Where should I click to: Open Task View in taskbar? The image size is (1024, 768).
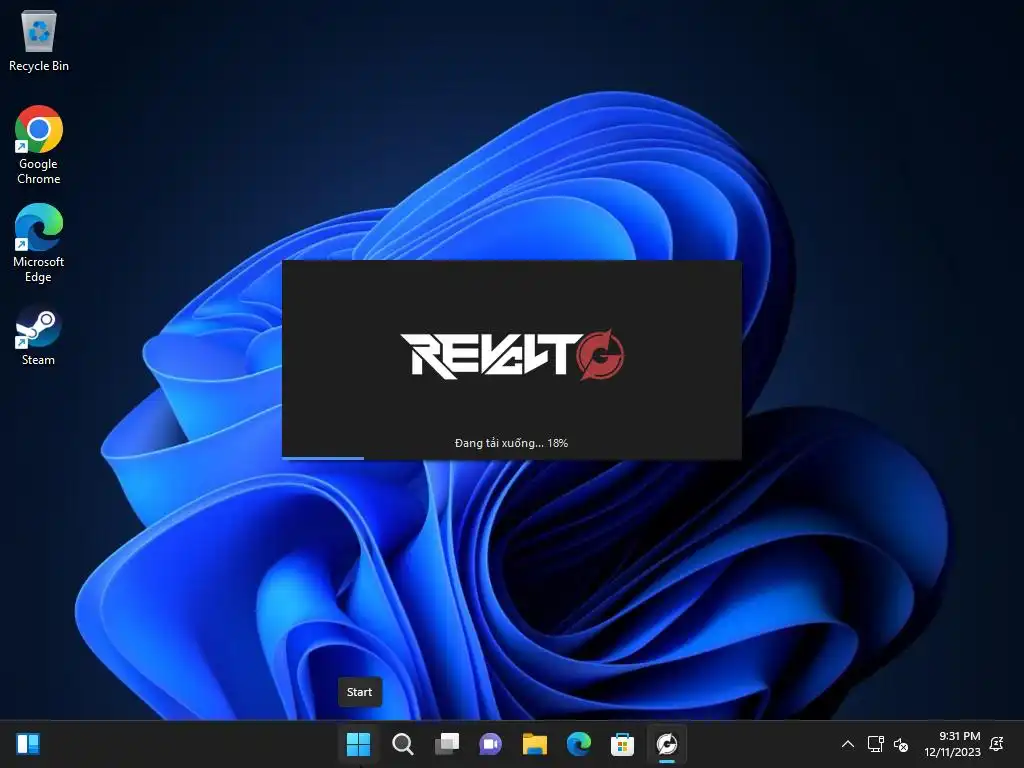pos(447,744)
